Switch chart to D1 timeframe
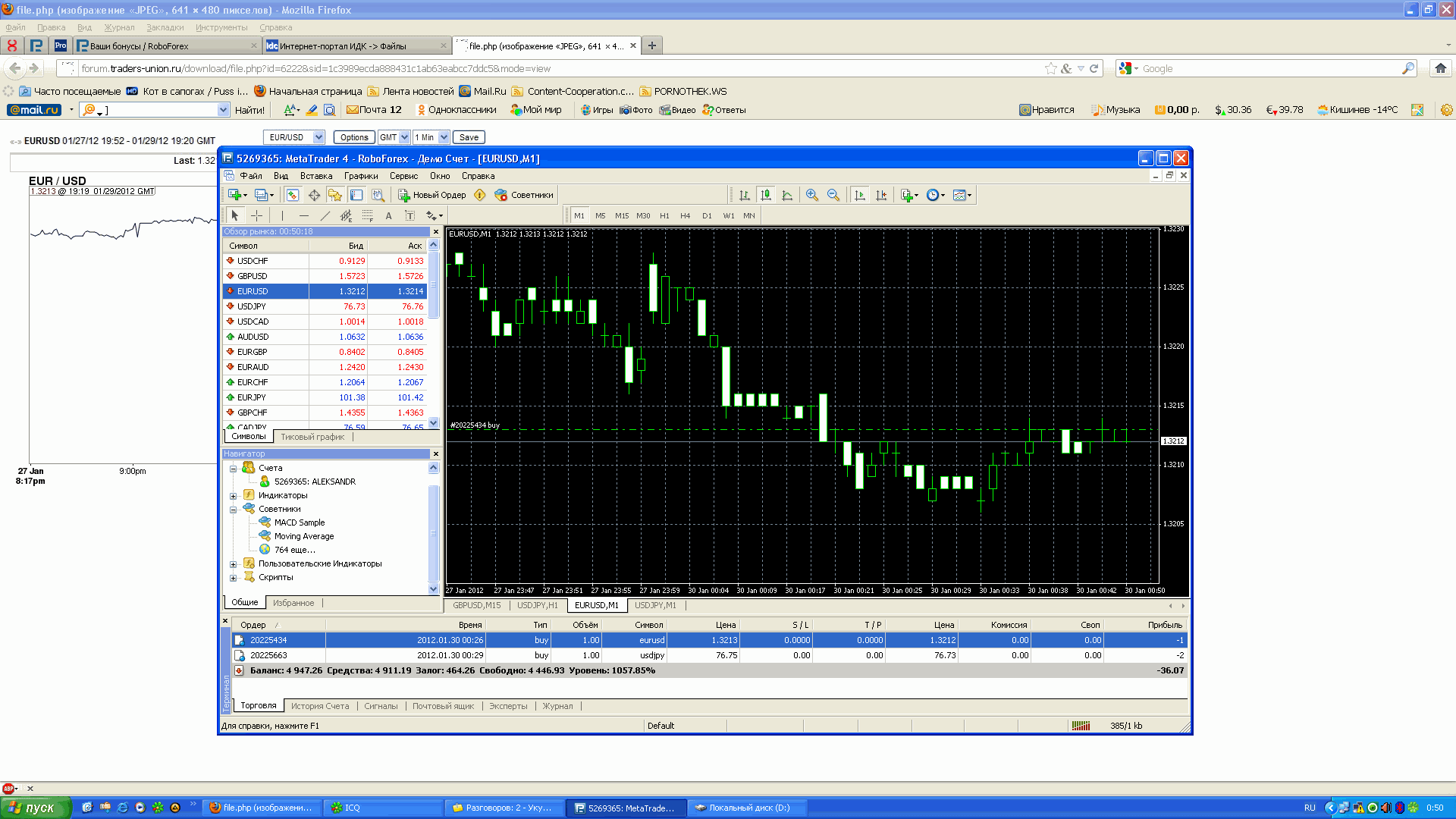Viewport: 1456px width, 819px height. click(707, 215)
